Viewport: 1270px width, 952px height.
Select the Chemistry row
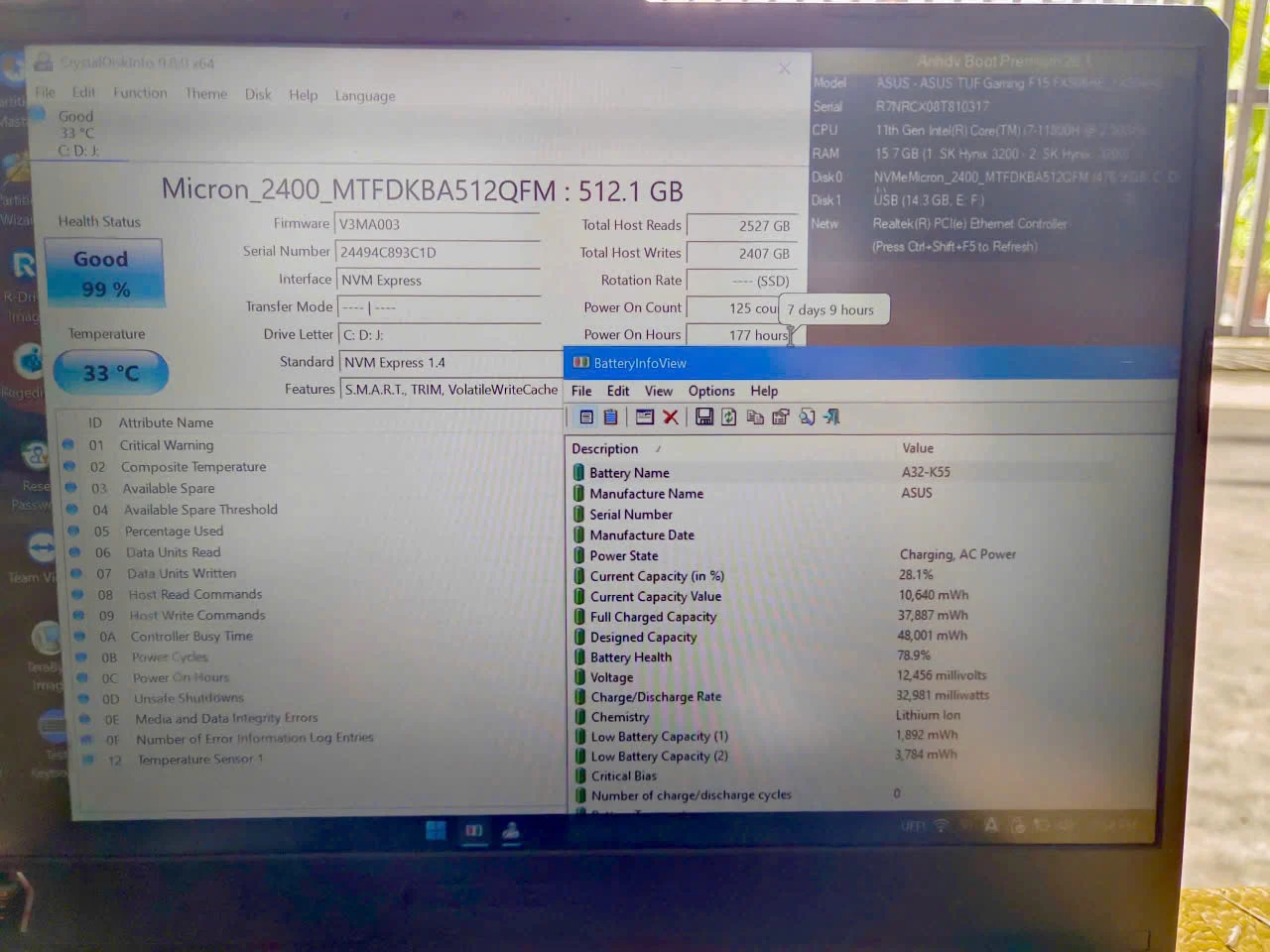[871, 716]
